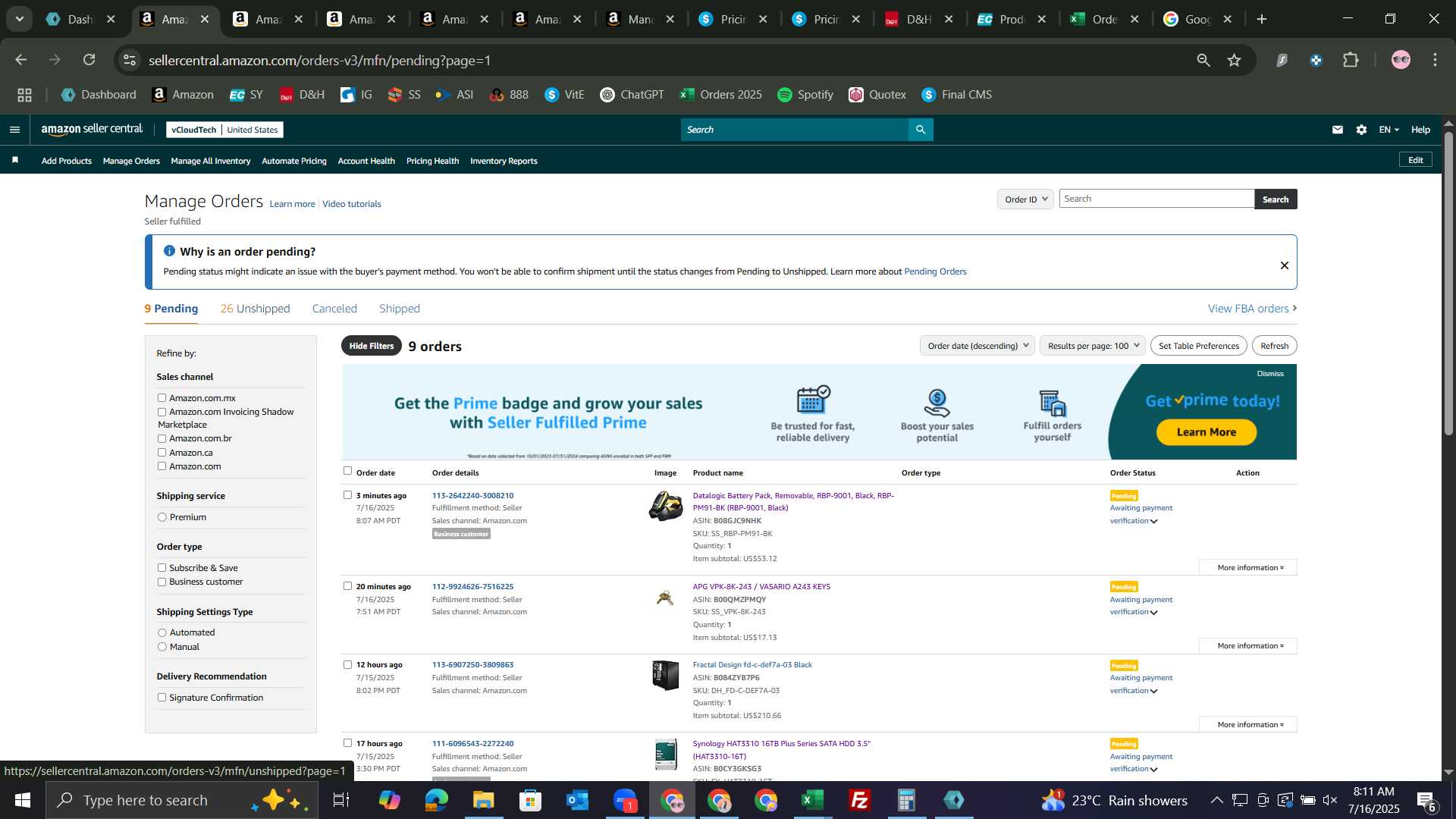
Task: Close the 'Why is an order pending' banner
Action: [1285, 265]
